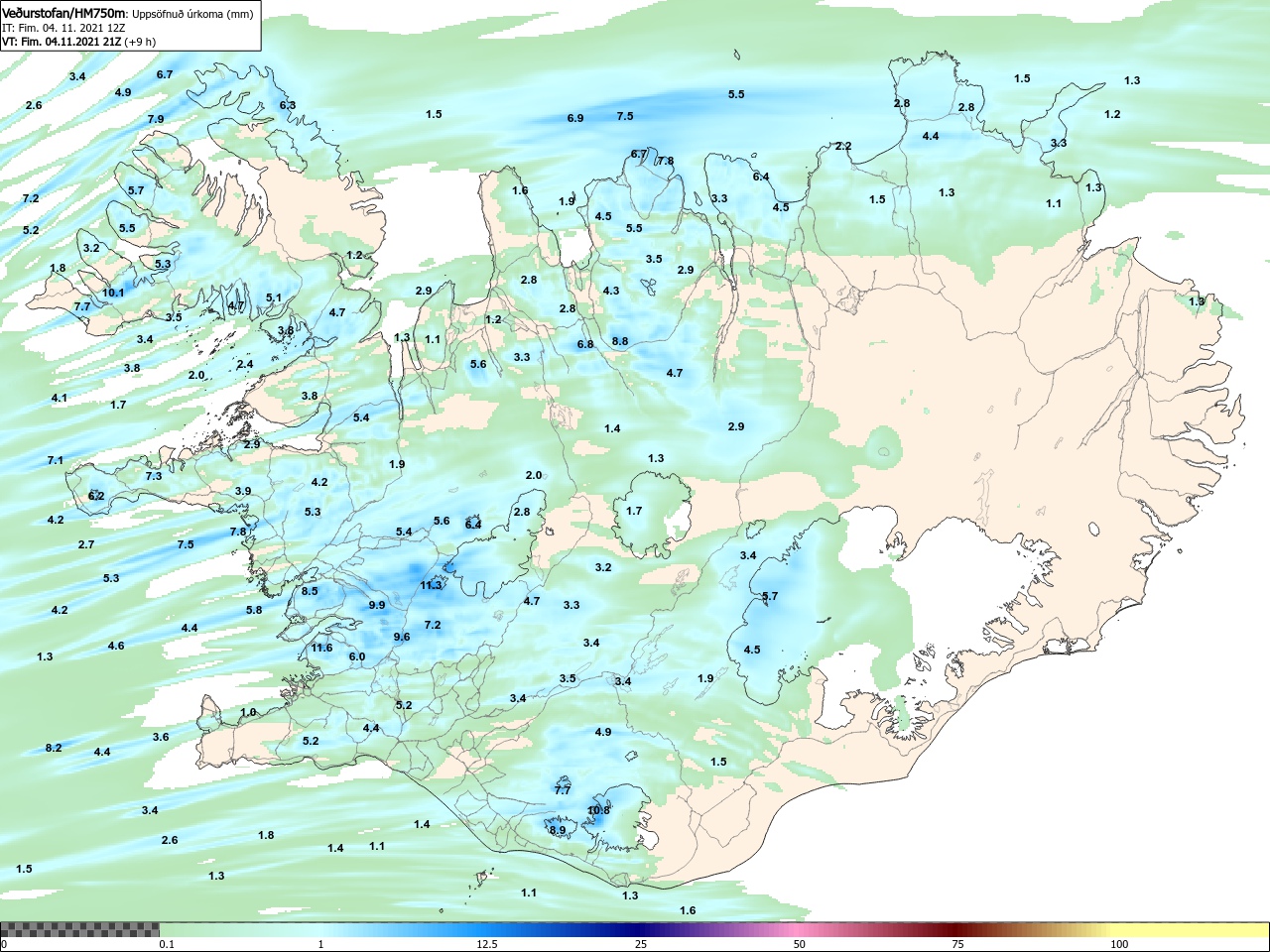Click the 7.9 precipitation value

click(156, 119)
